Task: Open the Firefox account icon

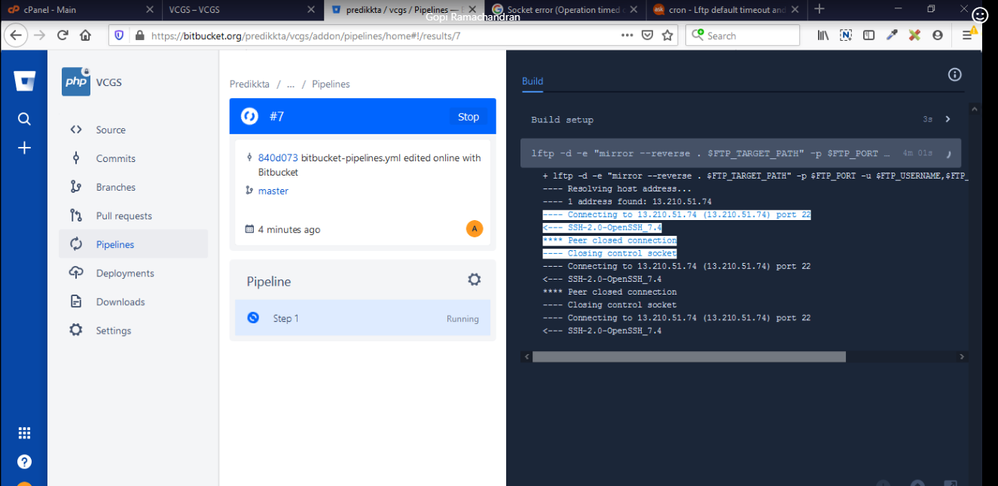Action: (x=938, y=36)
